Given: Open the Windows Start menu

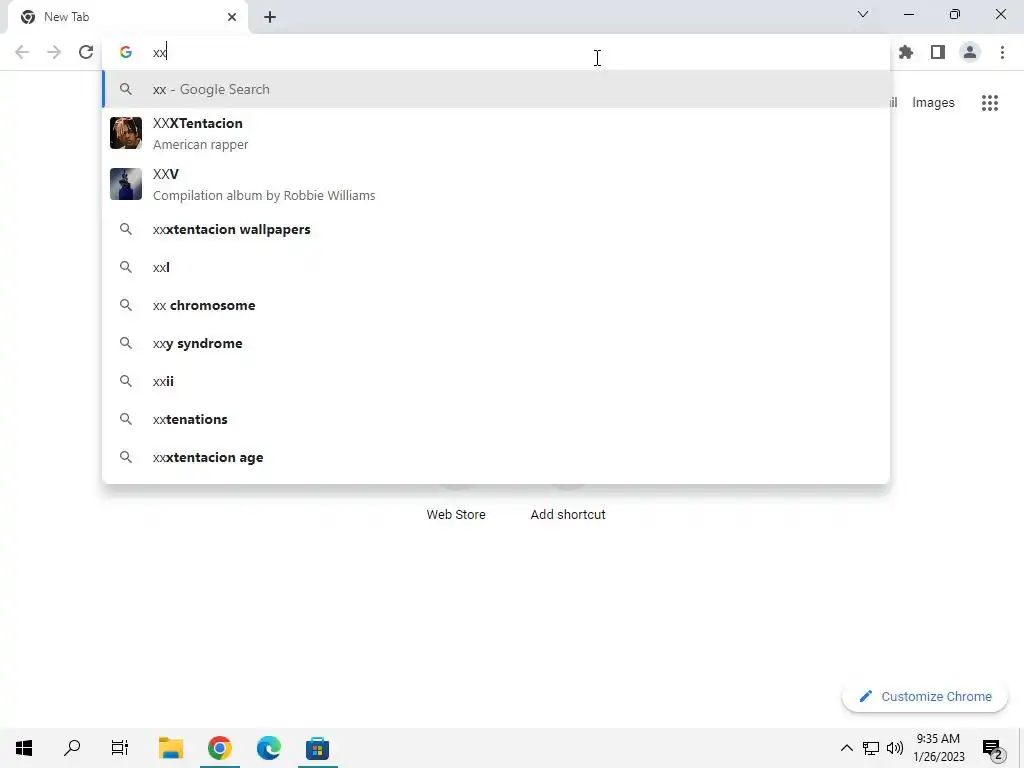Looking at the screenshot, I should tap(24, 748).
